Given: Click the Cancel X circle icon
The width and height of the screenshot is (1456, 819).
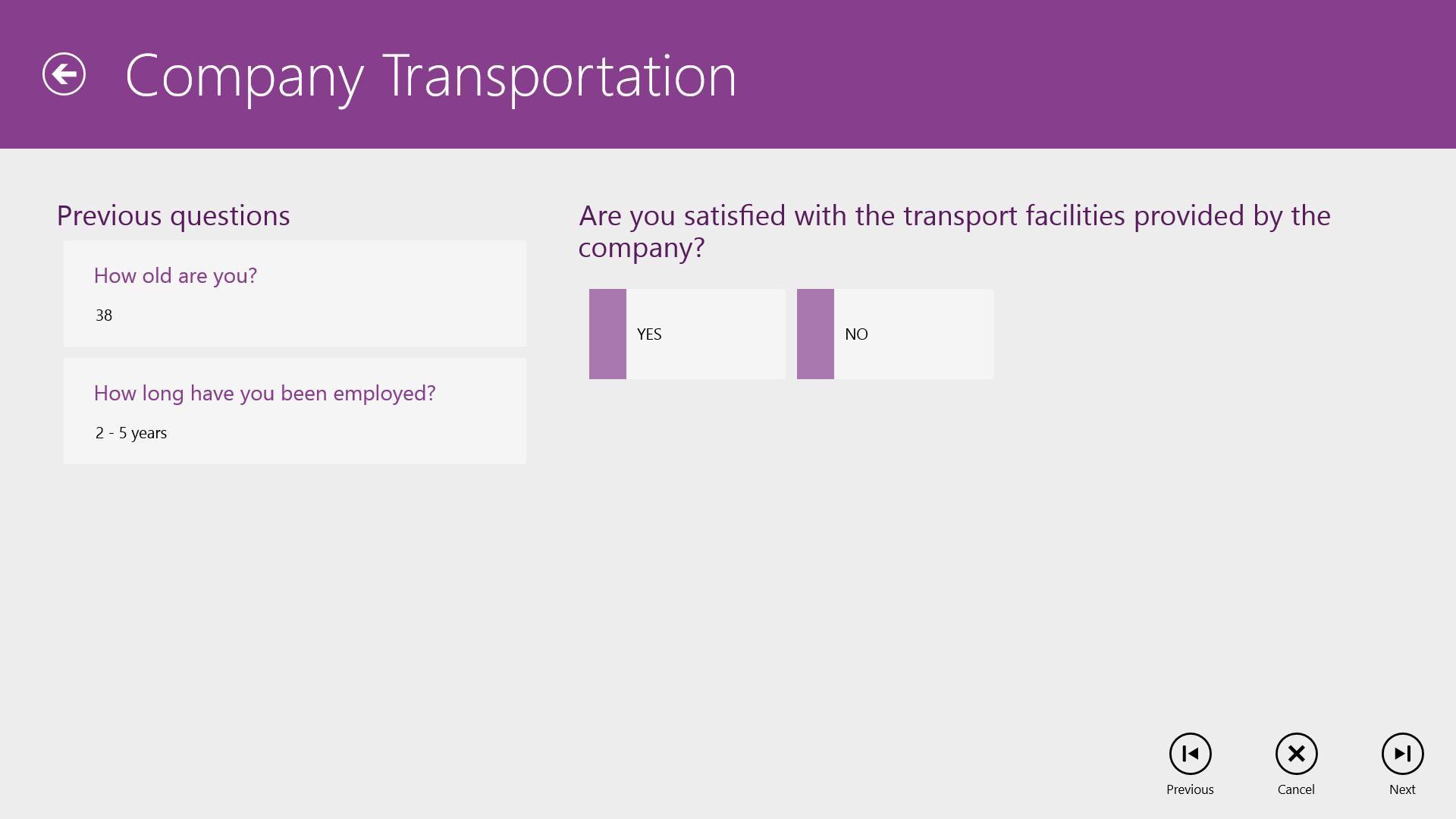Looking at the screenshot, I should click(1296, 754).
